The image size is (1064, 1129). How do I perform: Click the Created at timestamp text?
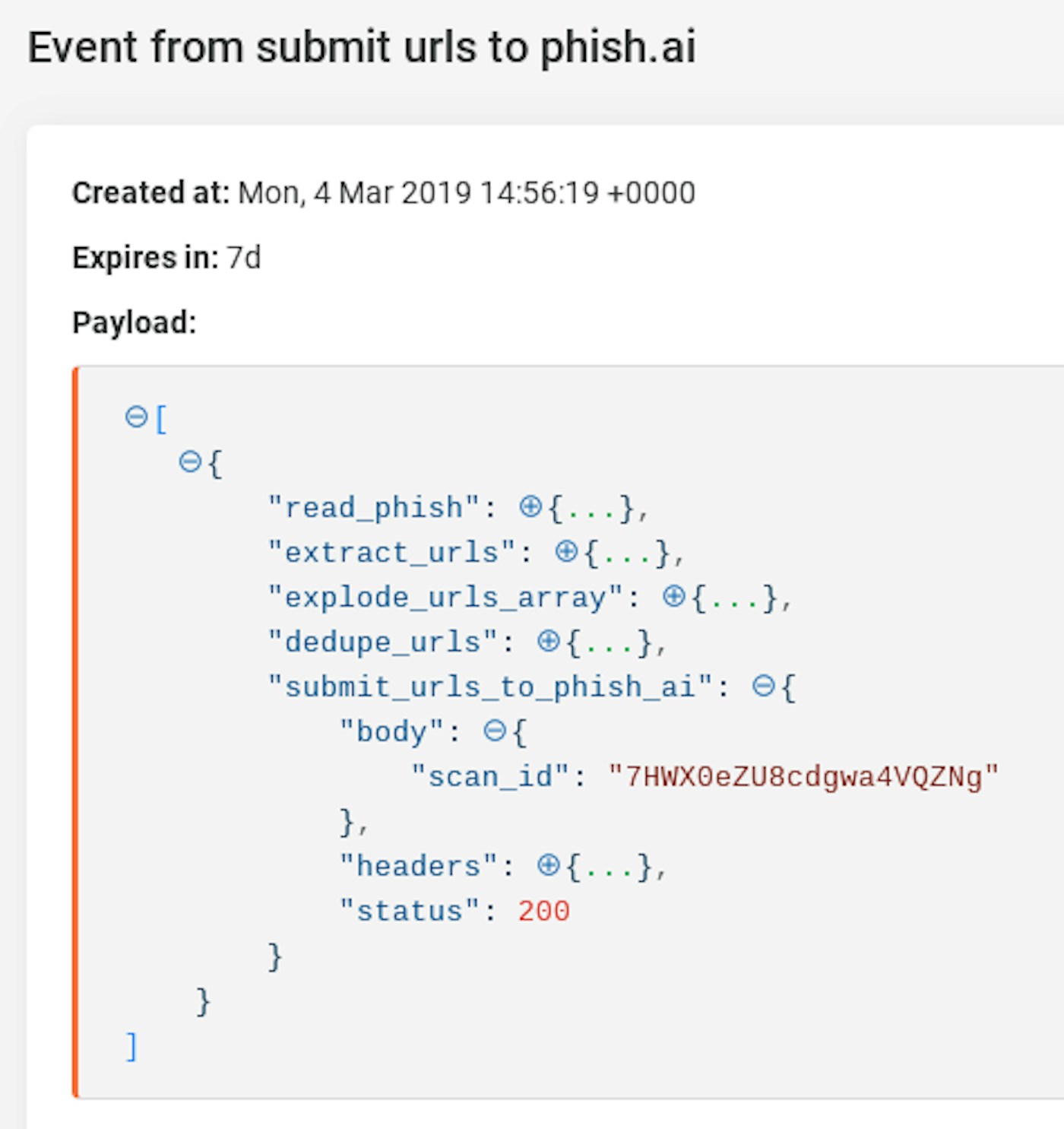(466, 193)
